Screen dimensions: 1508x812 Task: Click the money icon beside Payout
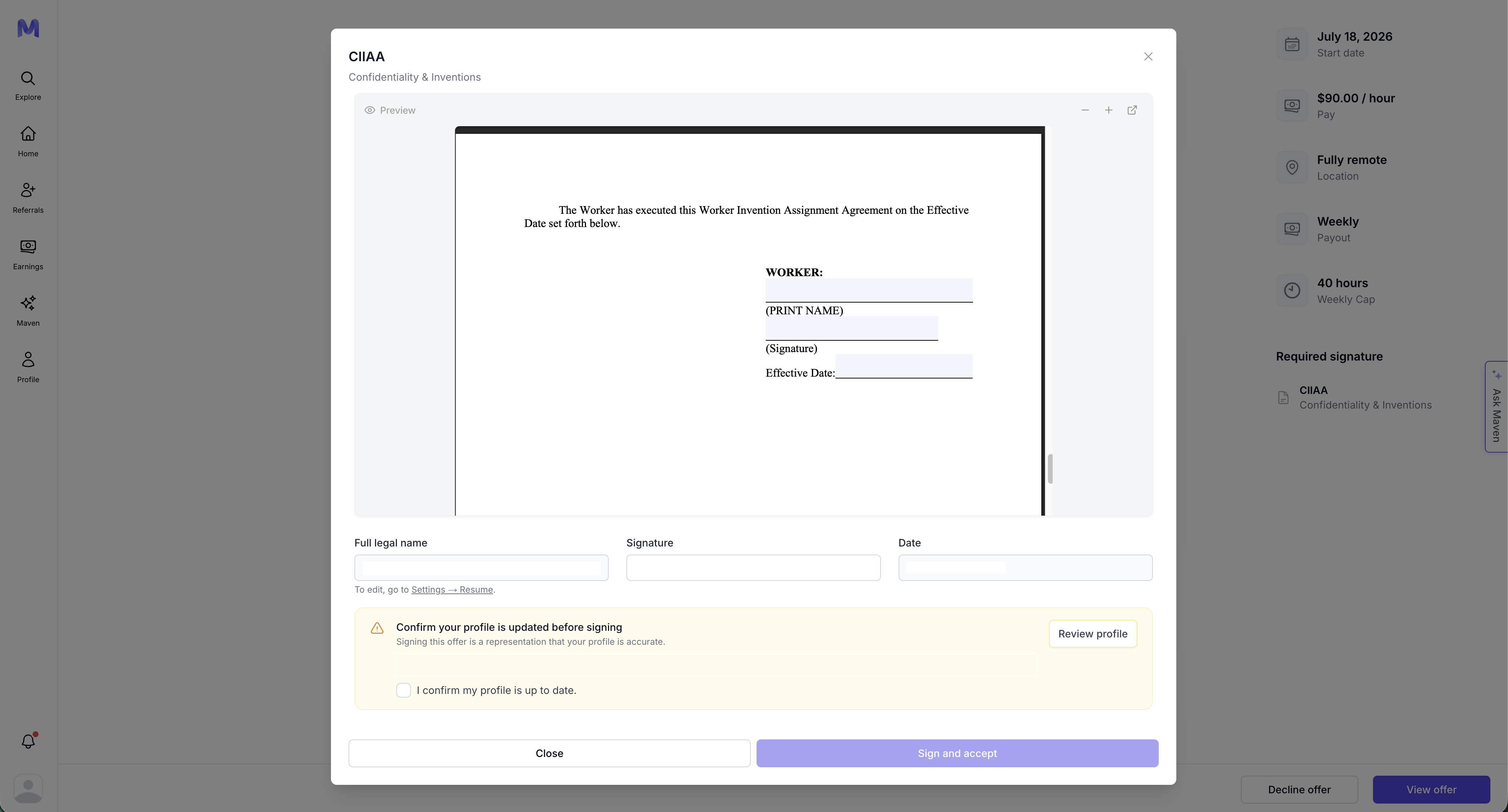click(1292, 229)
